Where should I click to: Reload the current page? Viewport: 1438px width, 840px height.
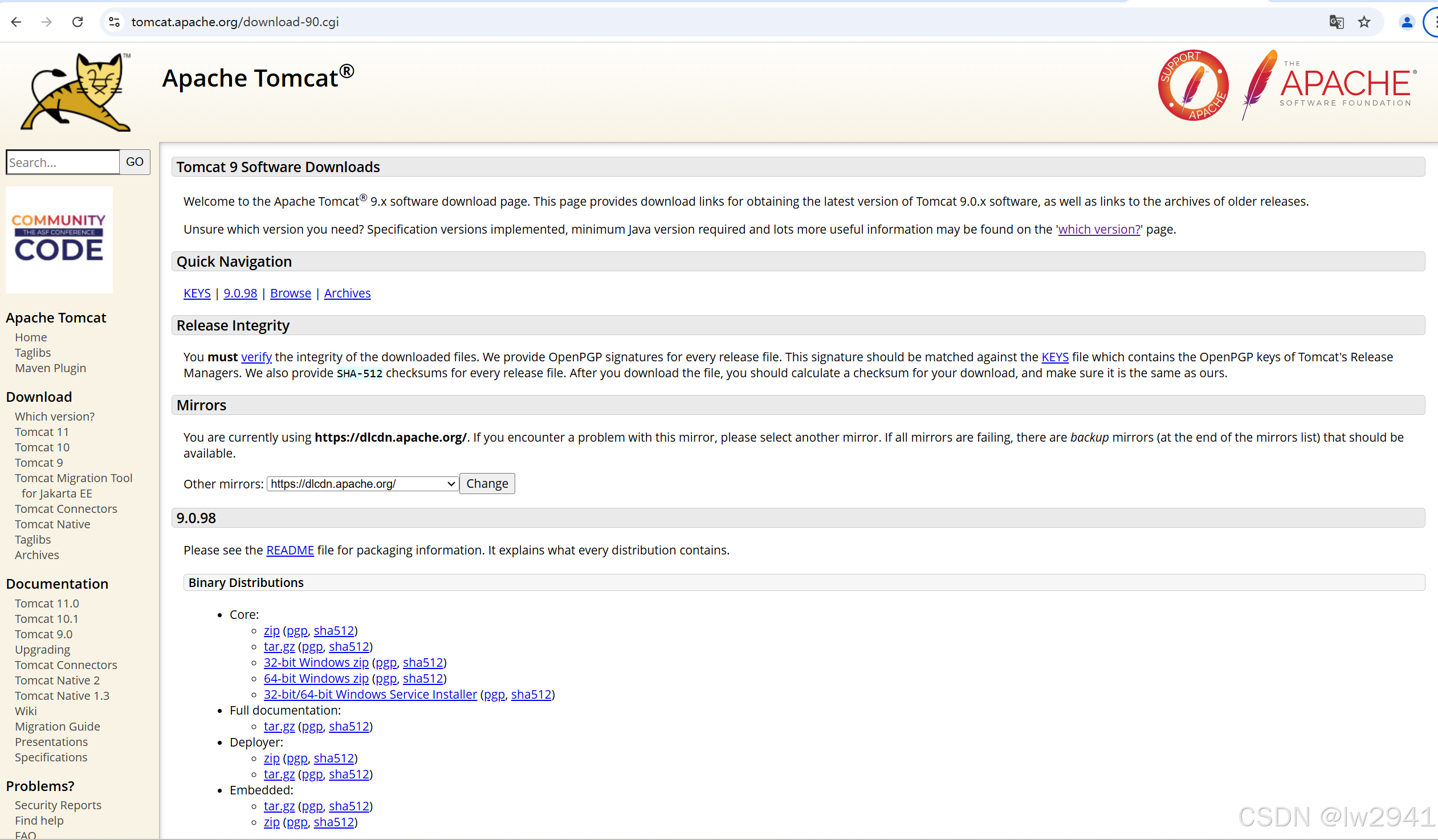point(78,22)
